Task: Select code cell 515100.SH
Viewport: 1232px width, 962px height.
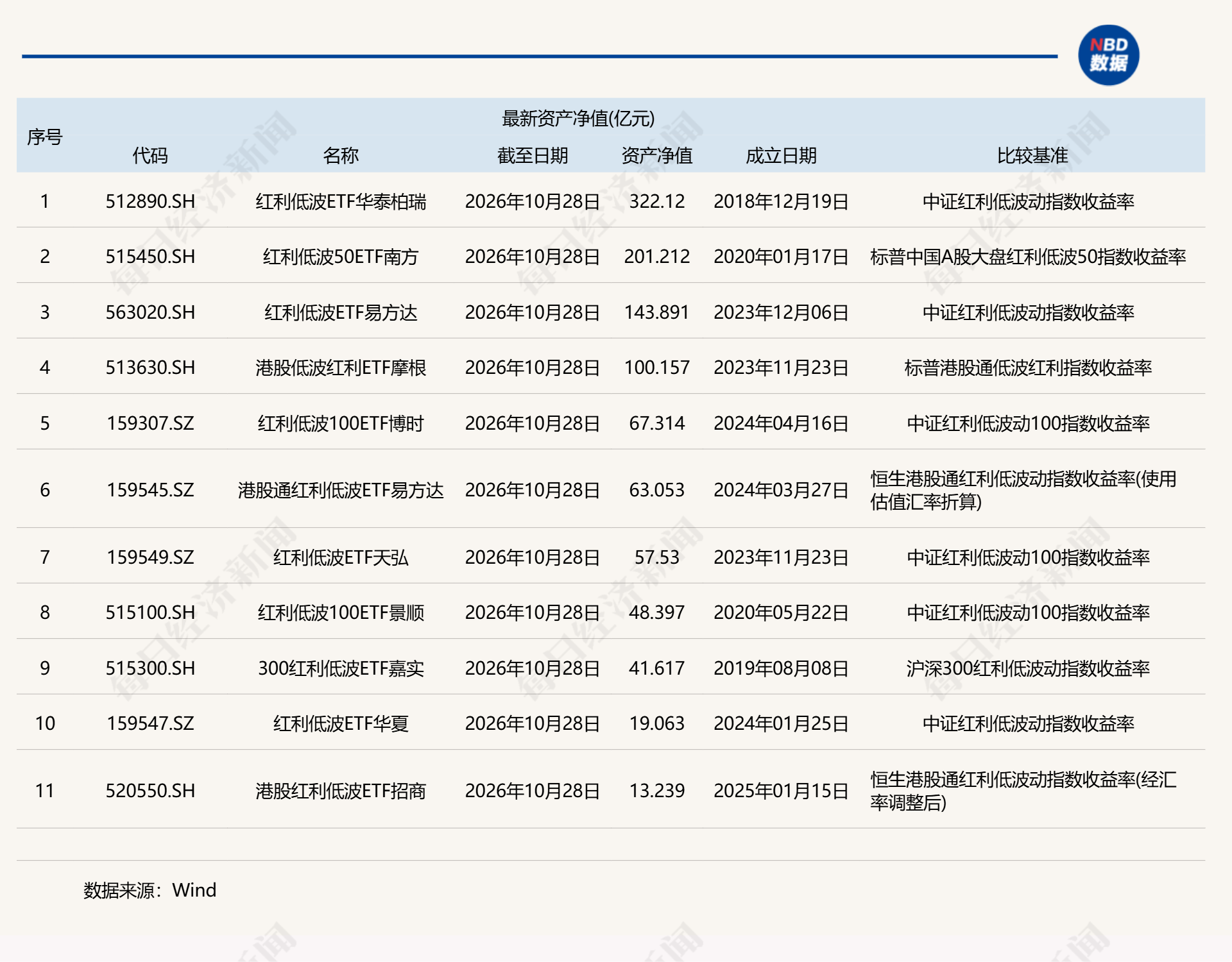Action: (x=150, y=612)
